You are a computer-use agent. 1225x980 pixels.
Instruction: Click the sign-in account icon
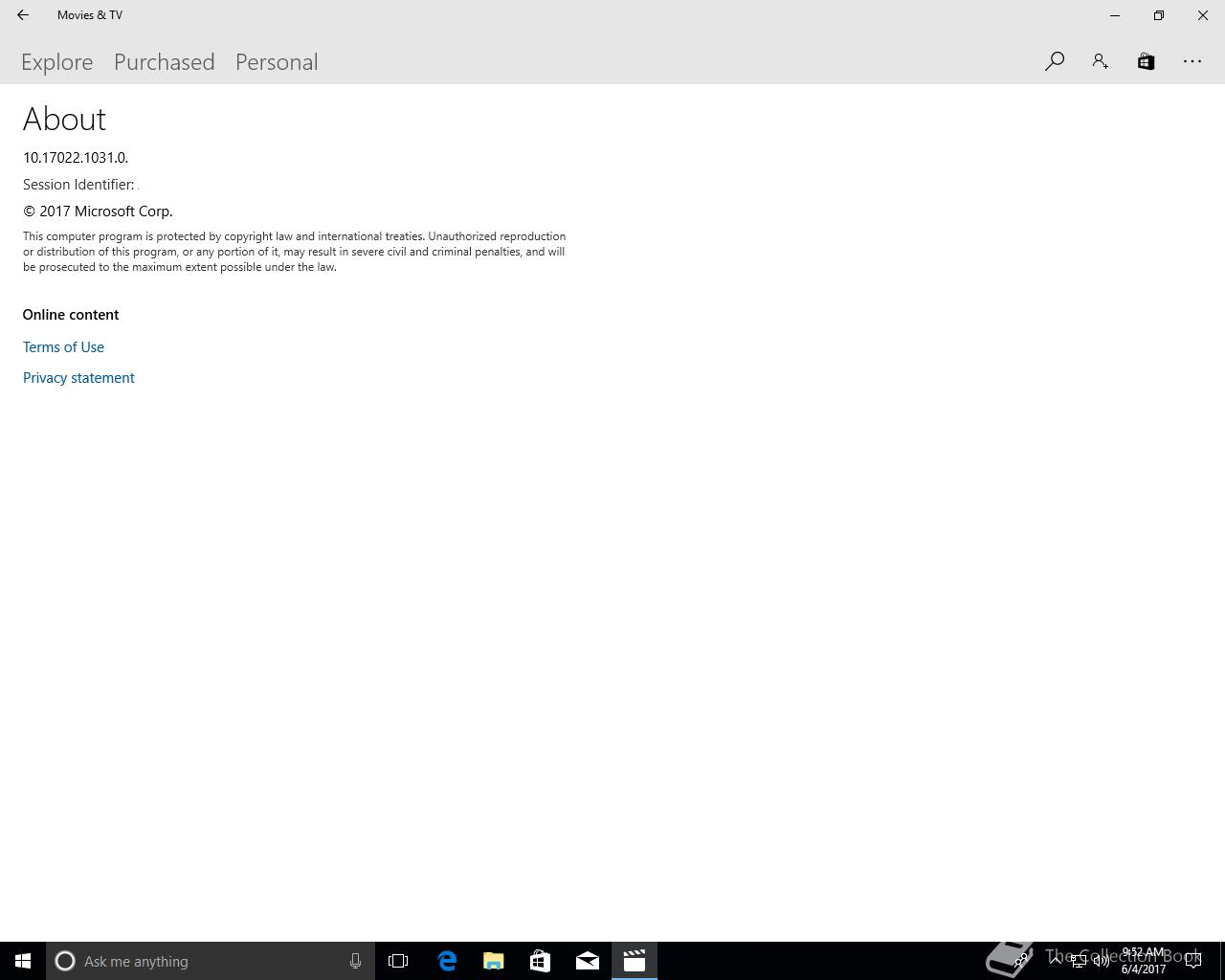[x=1101, y=61]
